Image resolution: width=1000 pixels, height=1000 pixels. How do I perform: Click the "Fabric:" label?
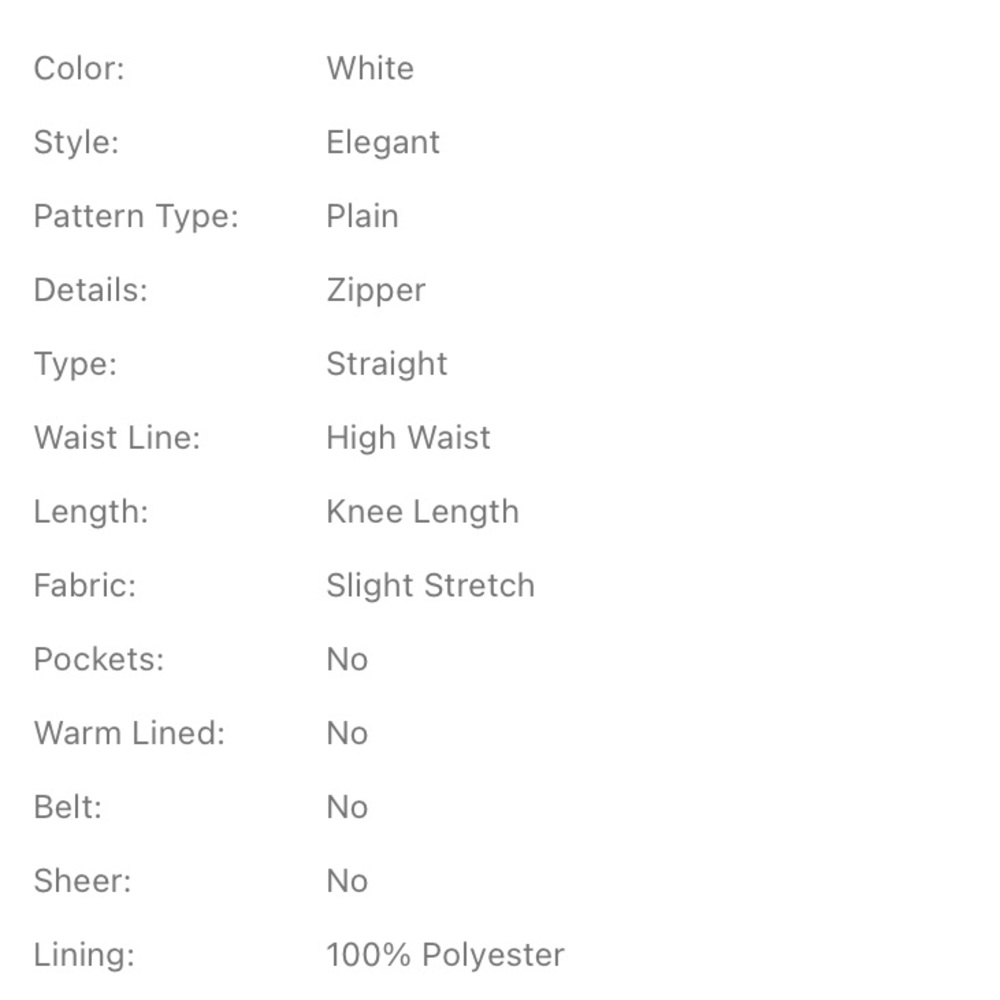[84, 585]
